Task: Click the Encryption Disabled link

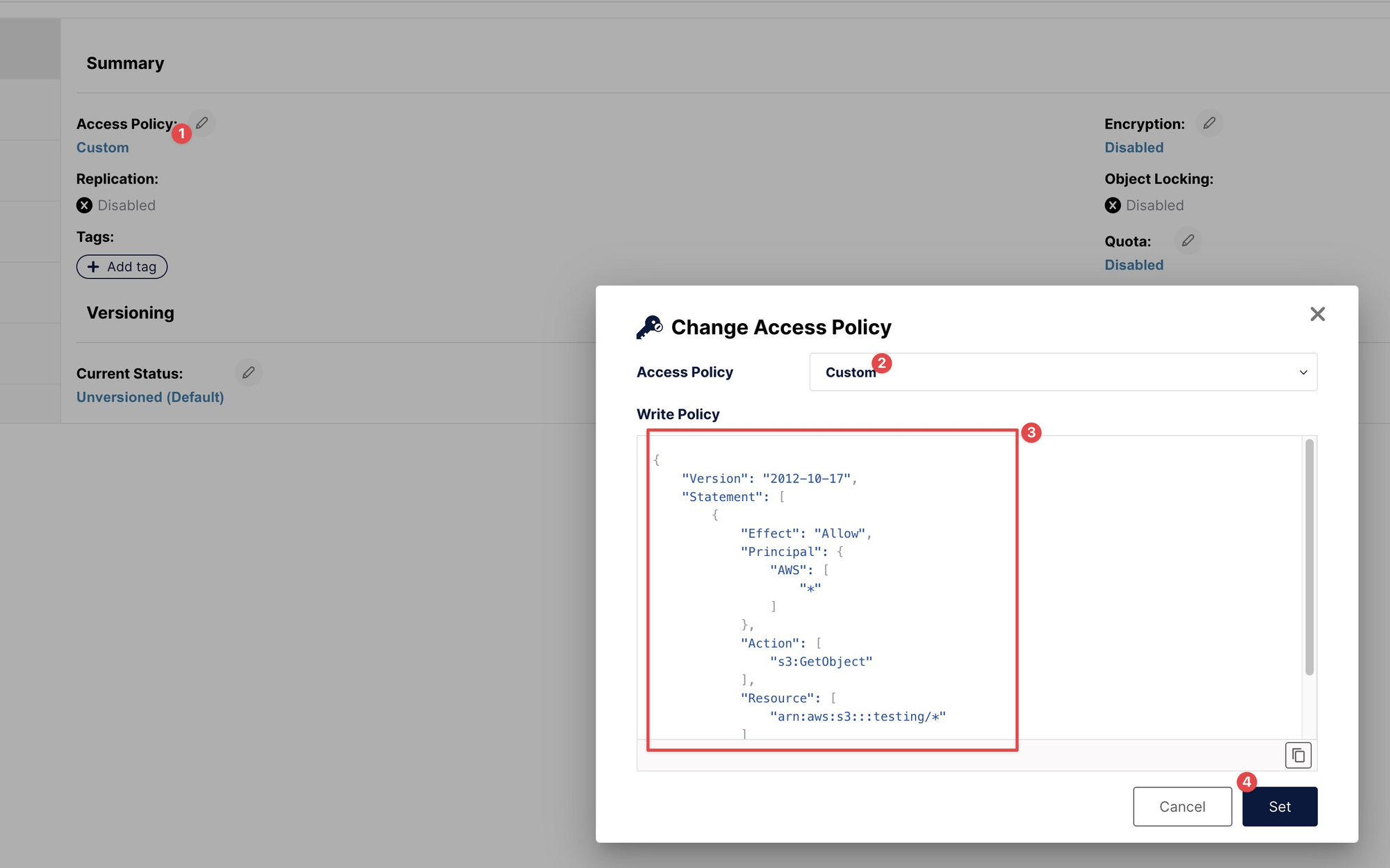Action: [1134, 147]
